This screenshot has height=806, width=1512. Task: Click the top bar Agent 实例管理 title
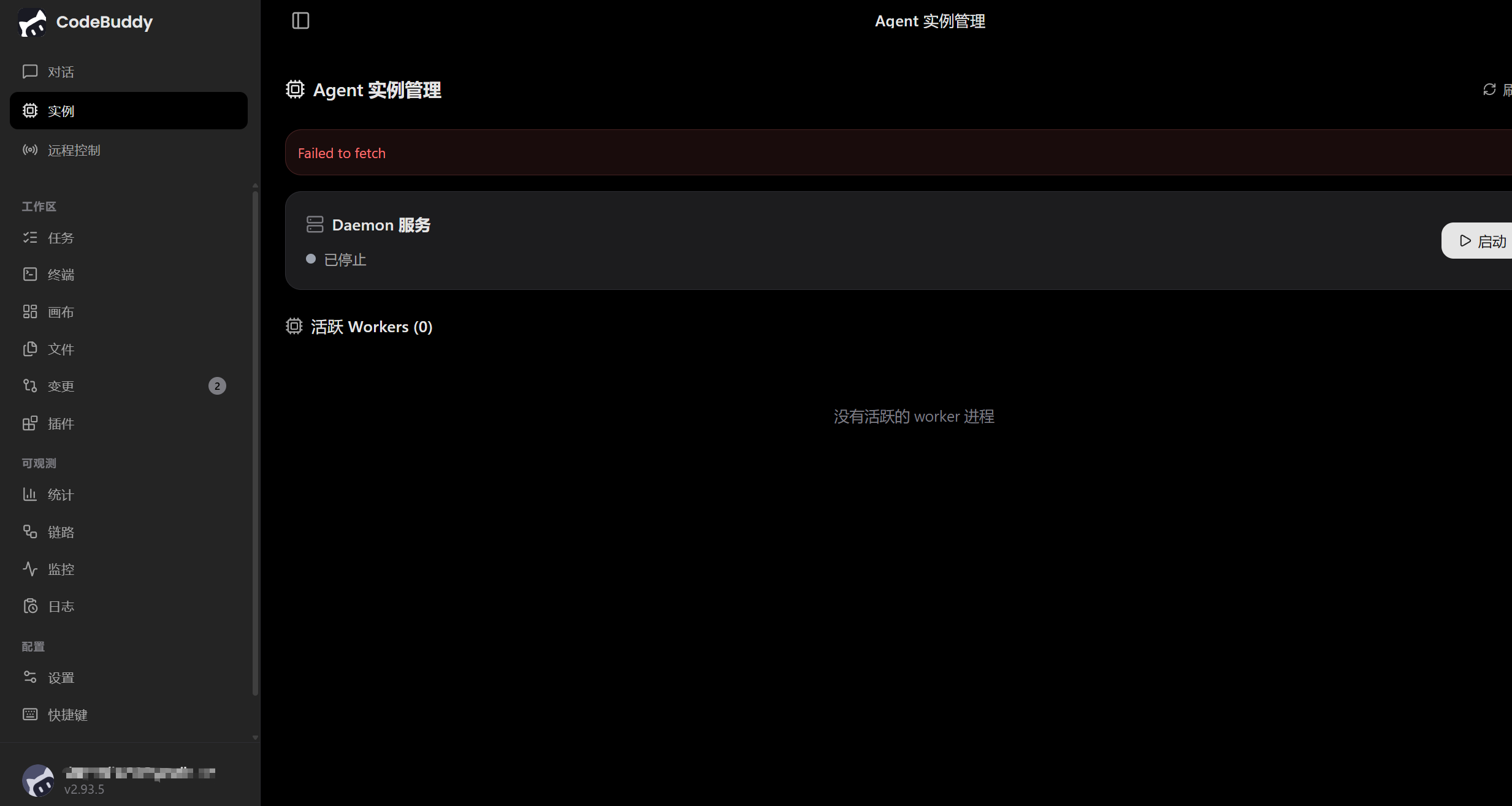[x=930, y=21]
